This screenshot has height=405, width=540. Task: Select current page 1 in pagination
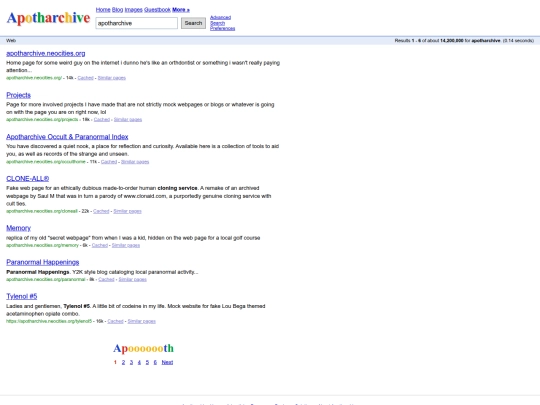(115, 362)
